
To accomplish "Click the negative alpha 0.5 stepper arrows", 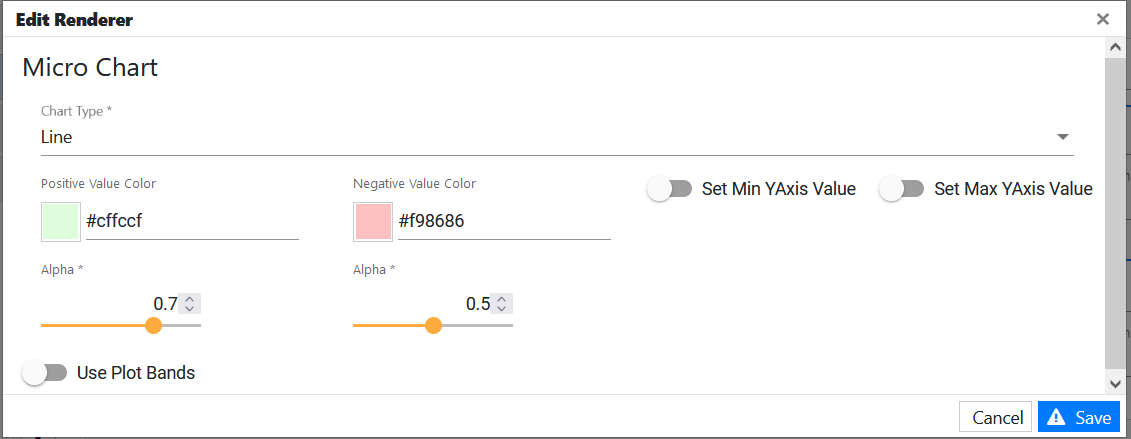I will click(x=503, y=304).
